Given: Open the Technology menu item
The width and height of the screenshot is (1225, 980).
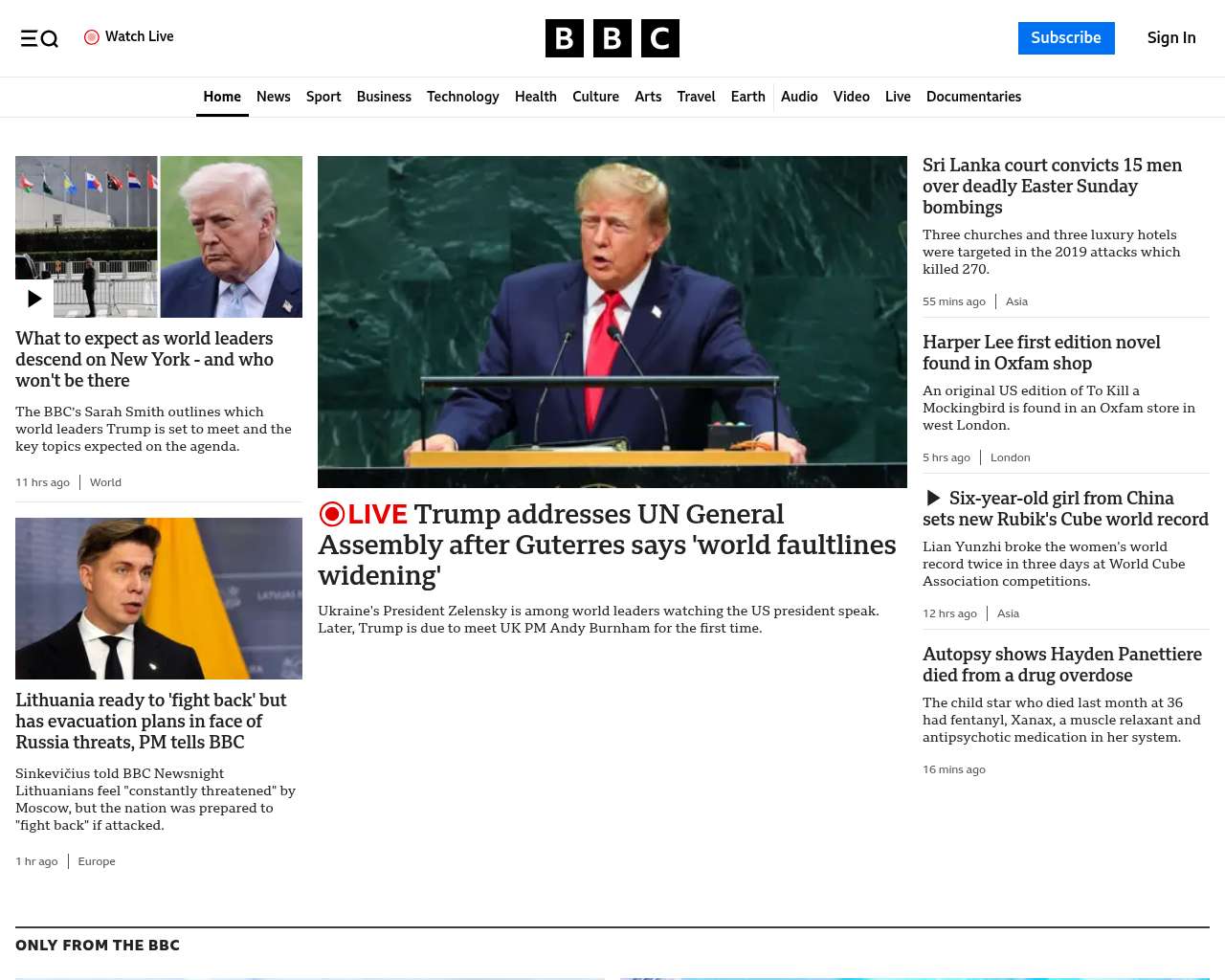Looking at the screenshot, I should [x=463, y=97].
